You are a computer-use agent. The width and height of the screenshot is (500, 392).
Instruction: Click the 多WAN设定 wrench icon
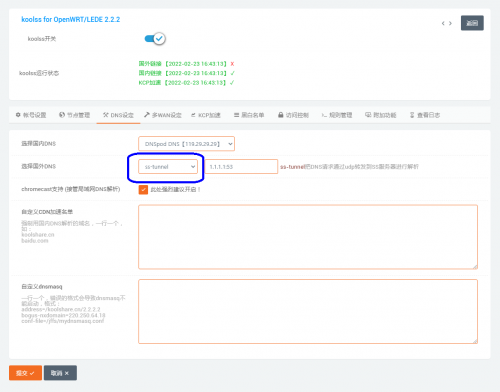[147, 115]
